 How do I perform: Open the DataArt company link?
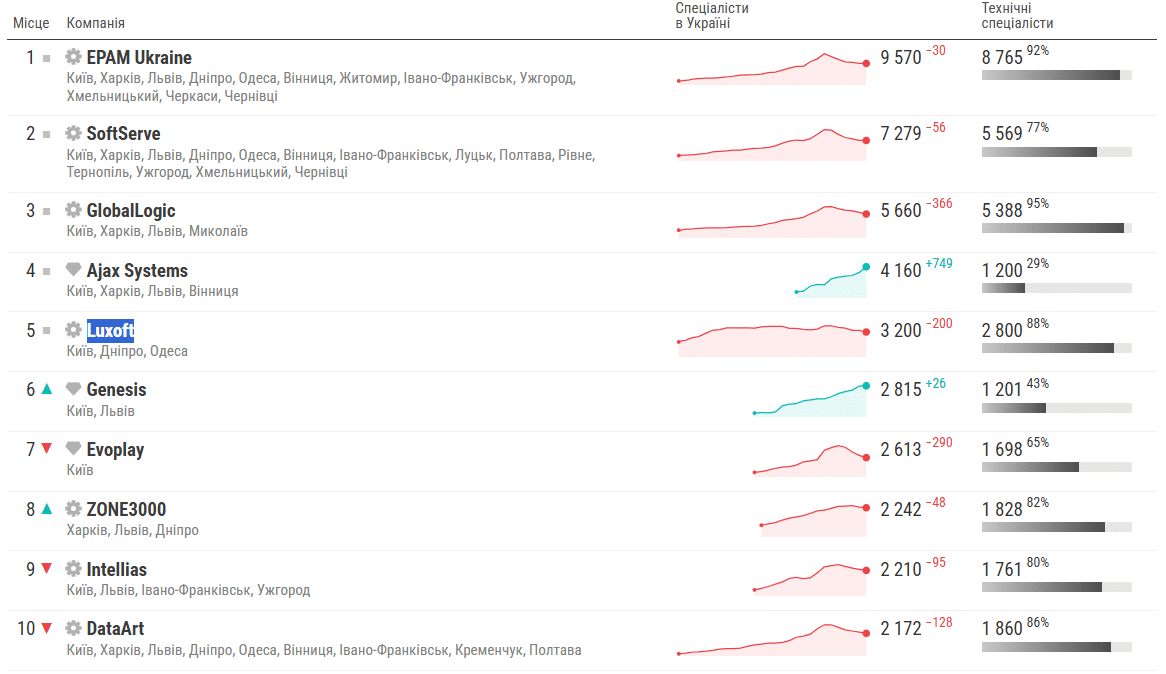(115, 629)
